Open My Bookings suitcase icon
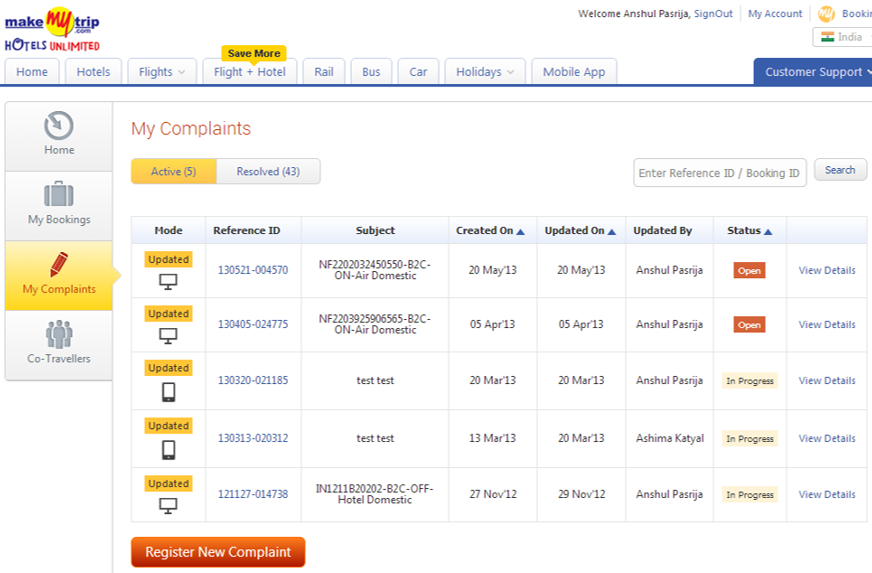Screen dimensions: 872x573 tap(58, 194)
